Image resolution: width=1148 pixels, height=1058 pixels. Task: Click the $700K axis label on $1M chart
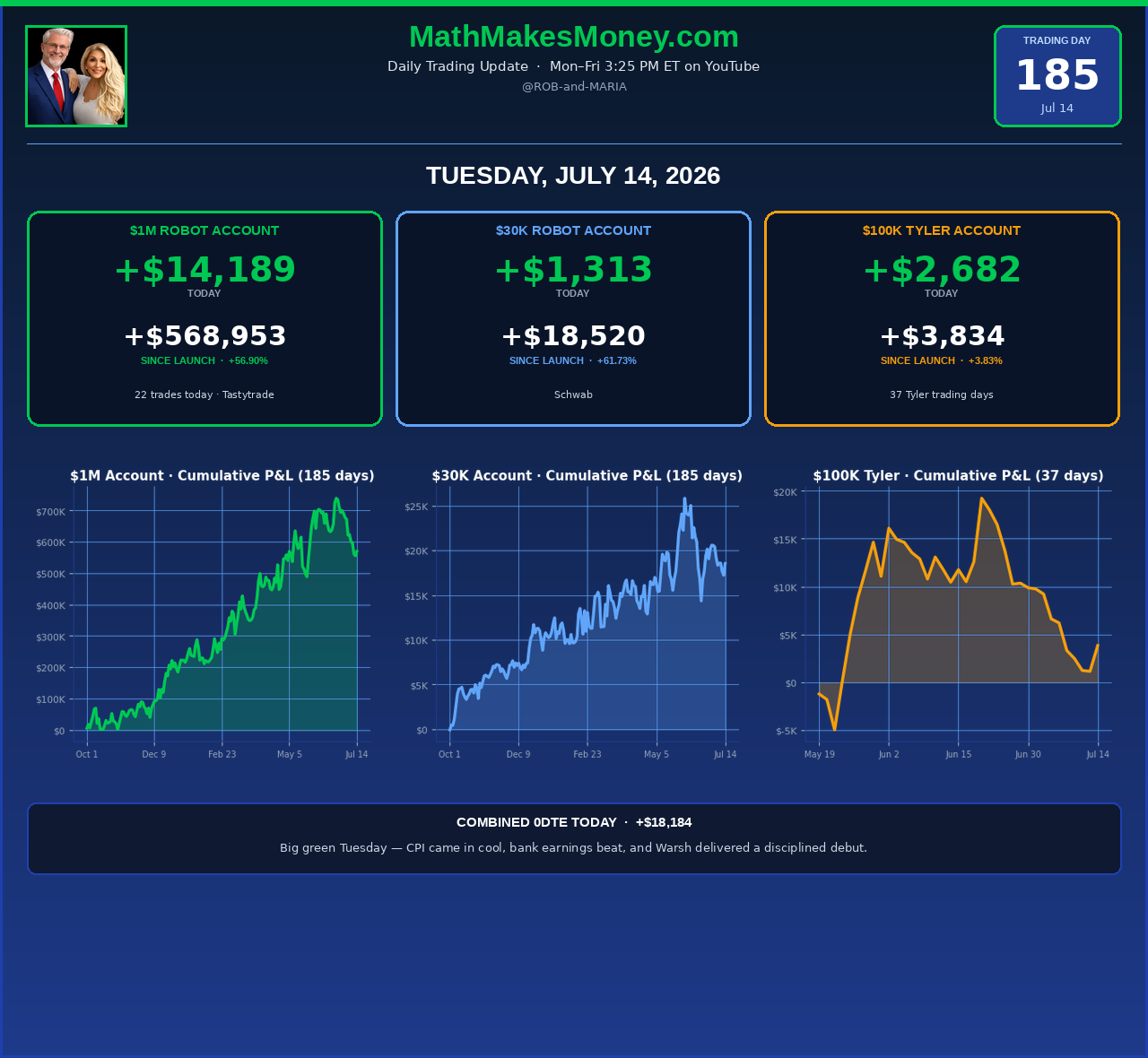pyautogui.click(x=50, y=512)
